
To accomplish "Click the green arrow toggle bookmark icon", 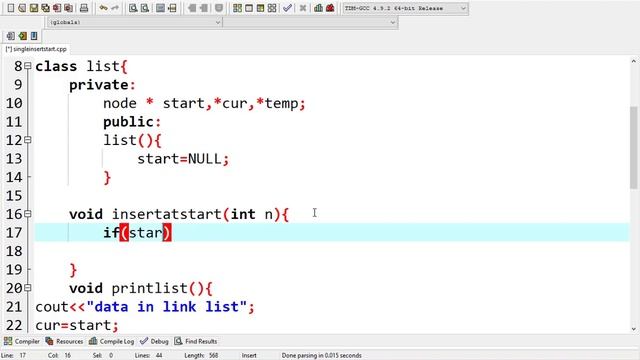I will 22,36.
